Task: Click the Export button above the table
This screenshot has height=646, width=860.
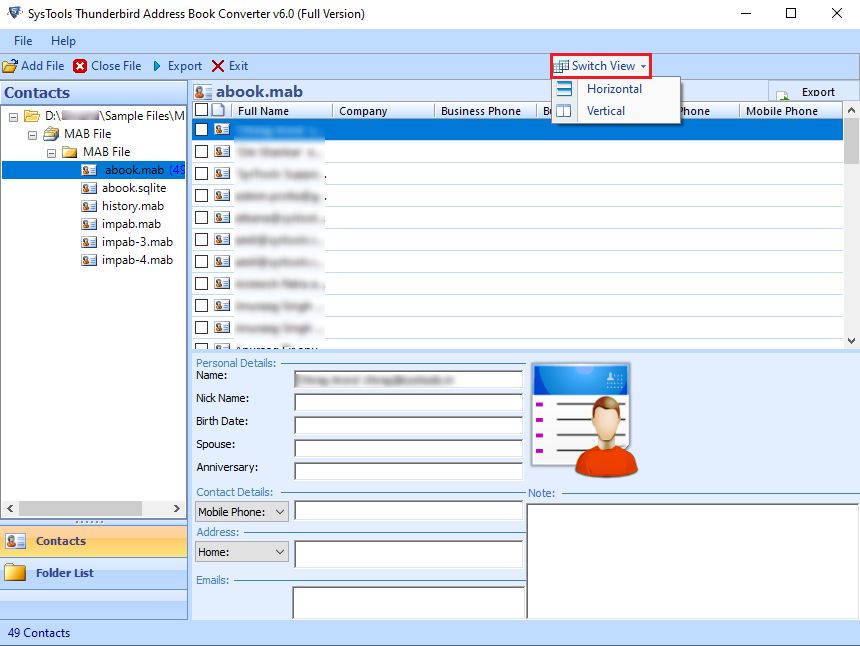Action: [813, 91]
